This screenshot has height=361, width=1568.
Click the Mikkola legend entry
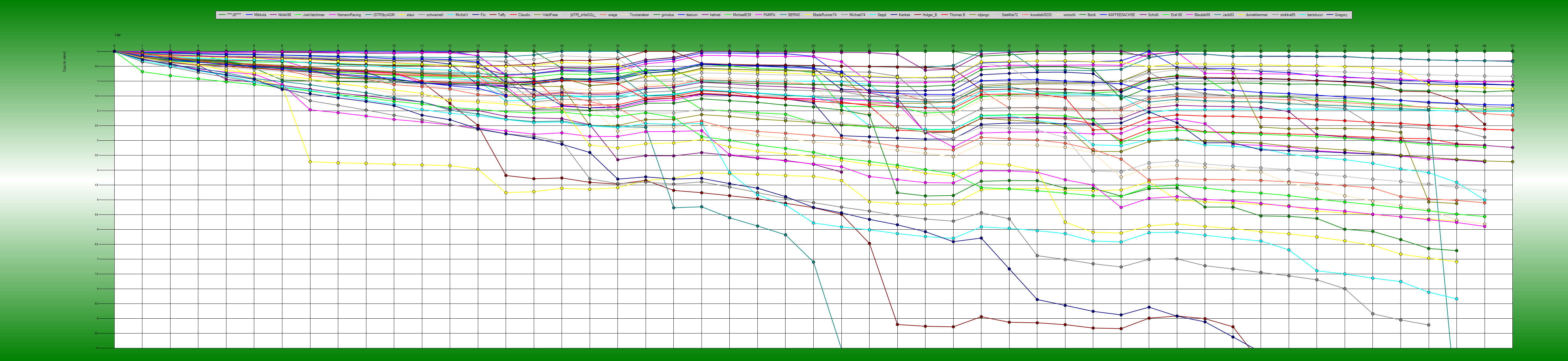pyautogui.click(x=260, y=15)
